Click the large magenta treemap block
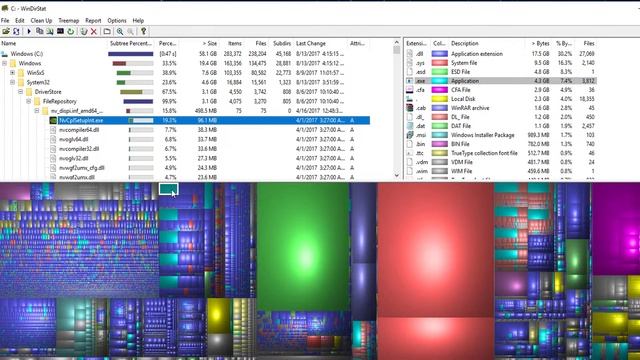This screenshot has width=640, height=360. point(616,229)
